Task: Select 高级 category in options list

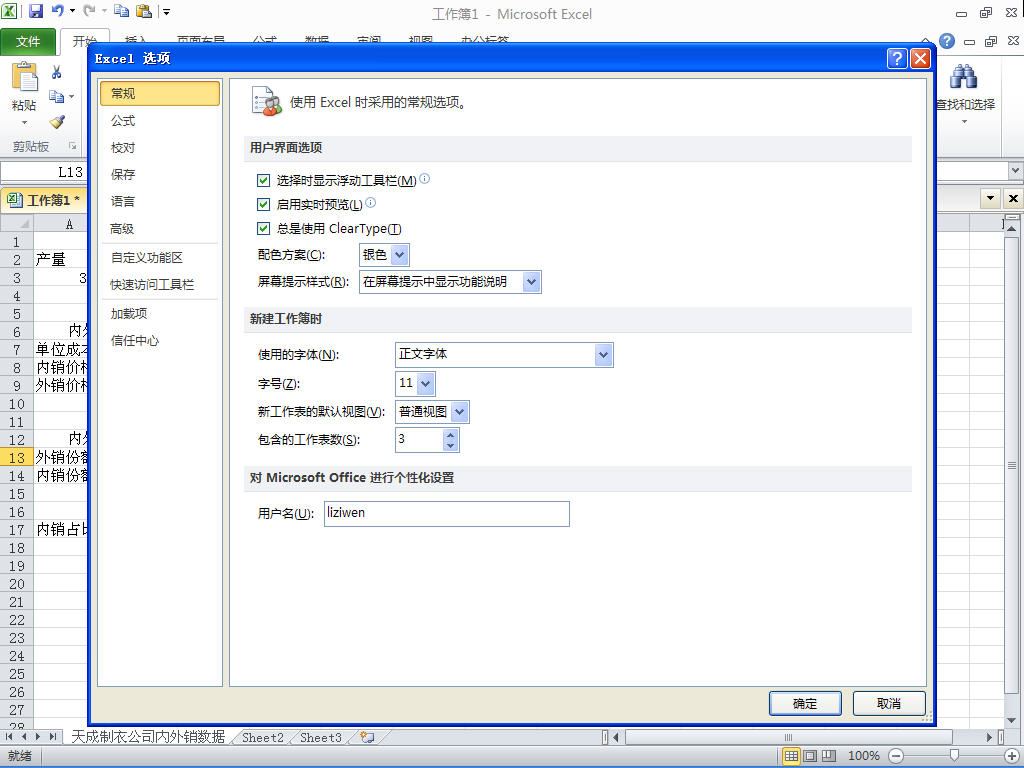Action: tap(160, 229)
